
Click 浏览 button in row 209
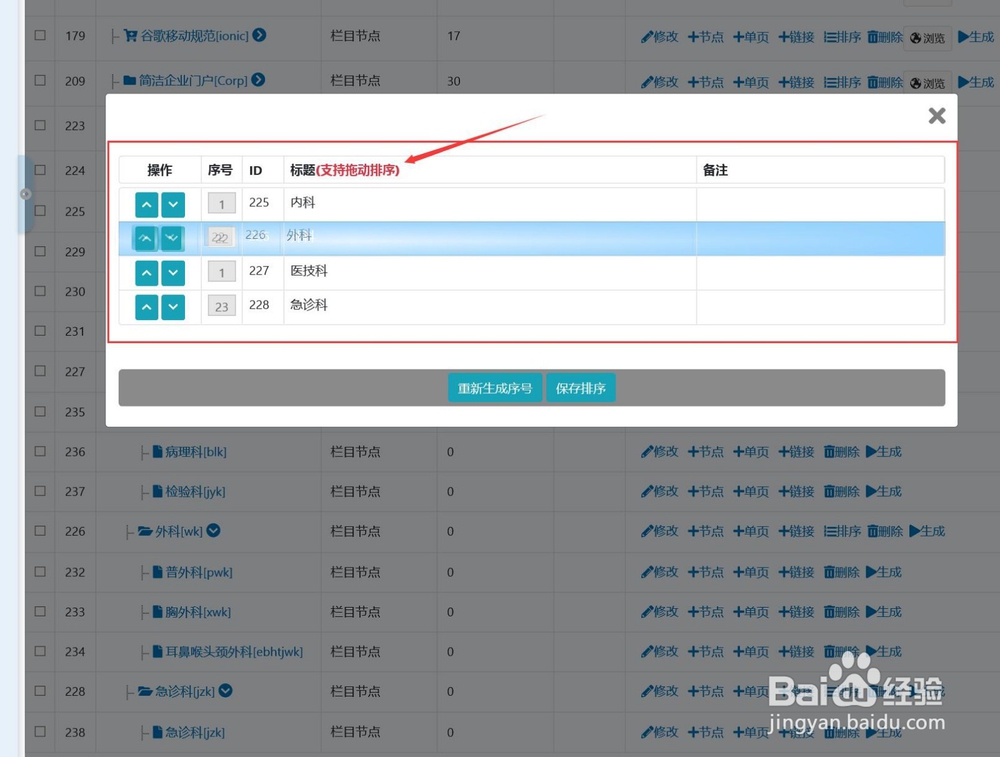[x=927, y=83]
